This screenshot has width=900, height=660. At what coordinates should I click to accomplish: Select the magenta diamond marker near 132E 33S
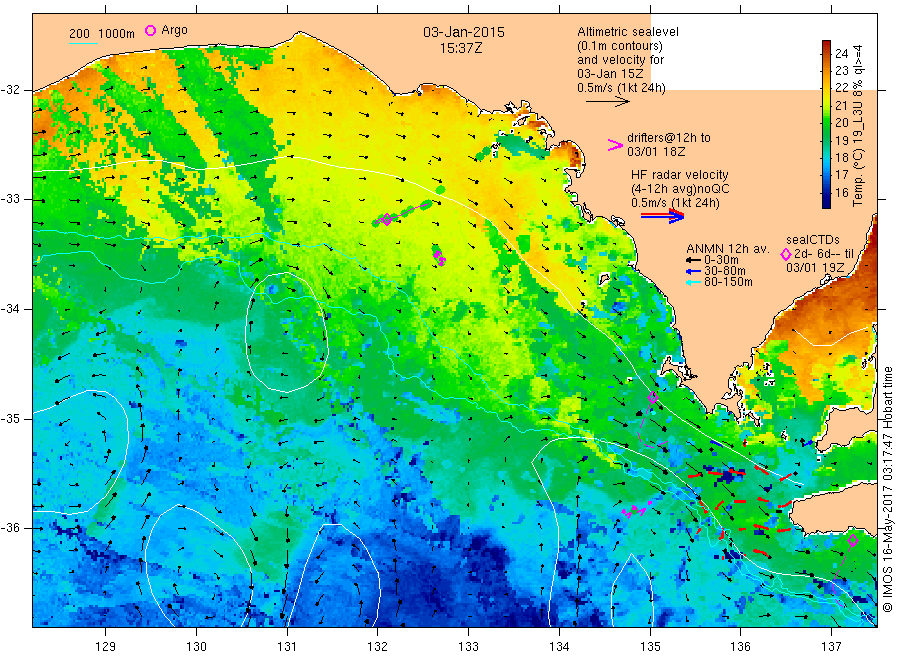387,219
